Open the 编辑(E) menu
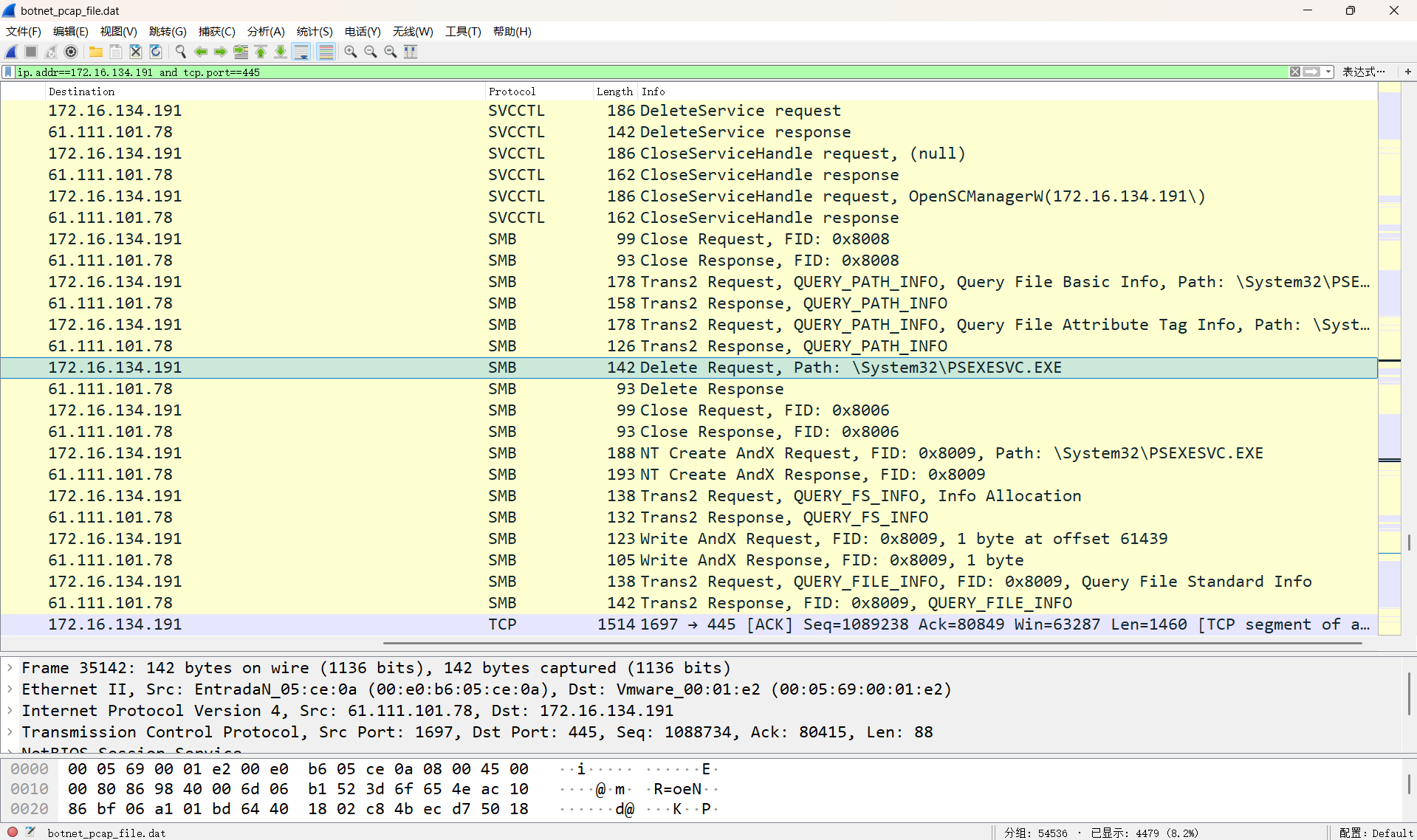 pos(71,32)
